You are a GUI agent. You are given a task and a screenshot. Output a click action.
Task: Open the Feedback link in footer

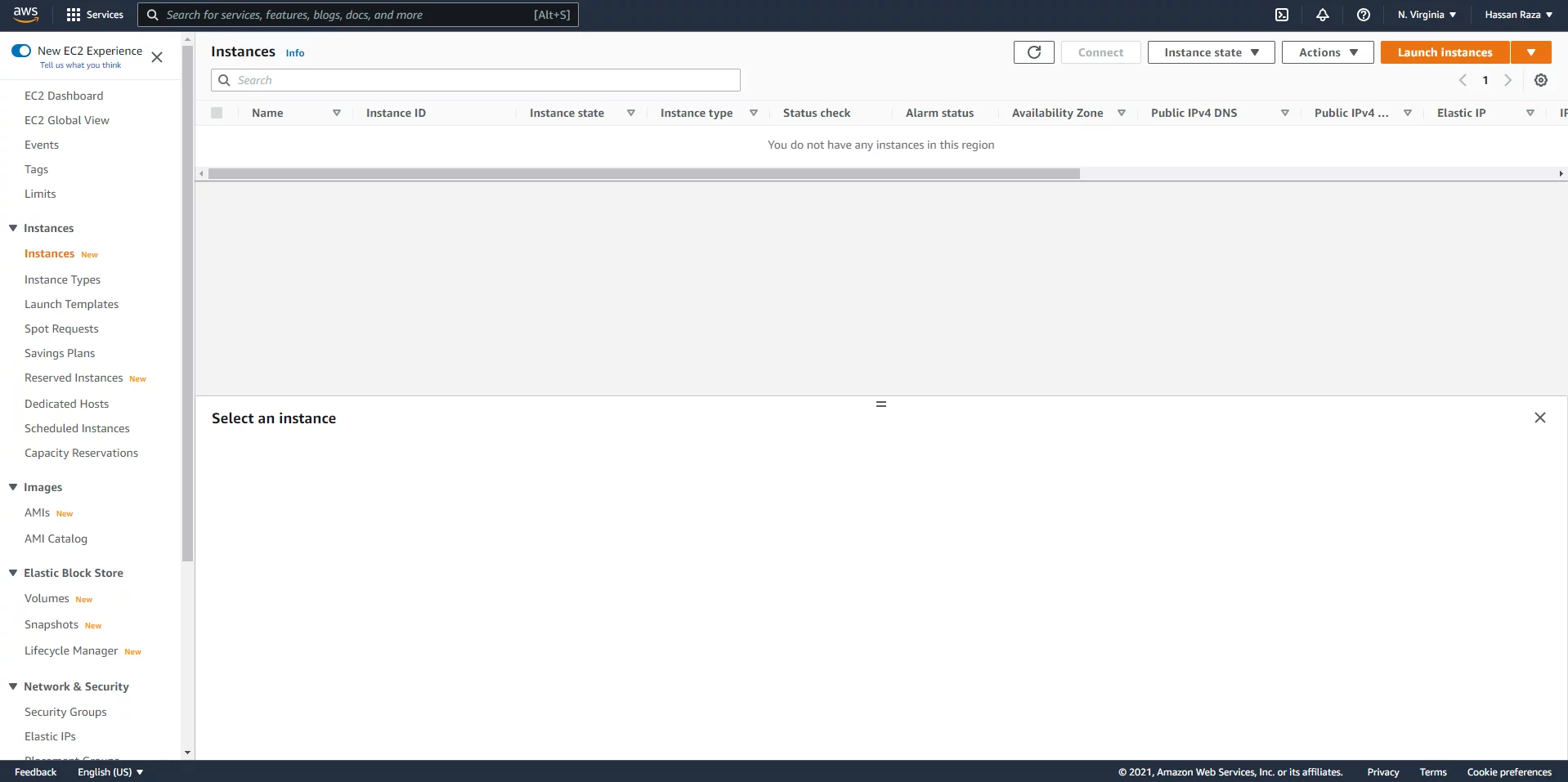(x=36, y=772)
